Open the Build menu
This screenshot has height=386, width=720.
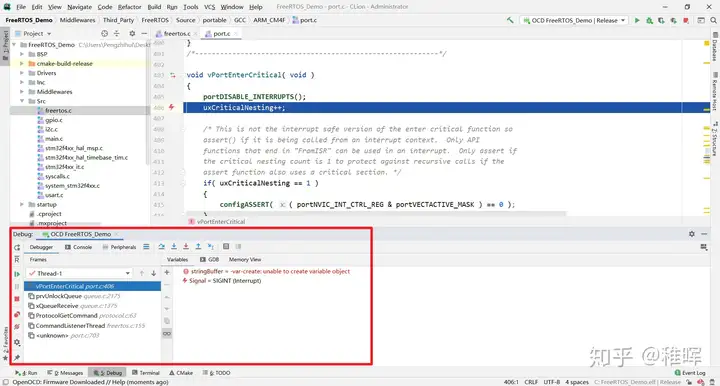[x=154, y=7]
